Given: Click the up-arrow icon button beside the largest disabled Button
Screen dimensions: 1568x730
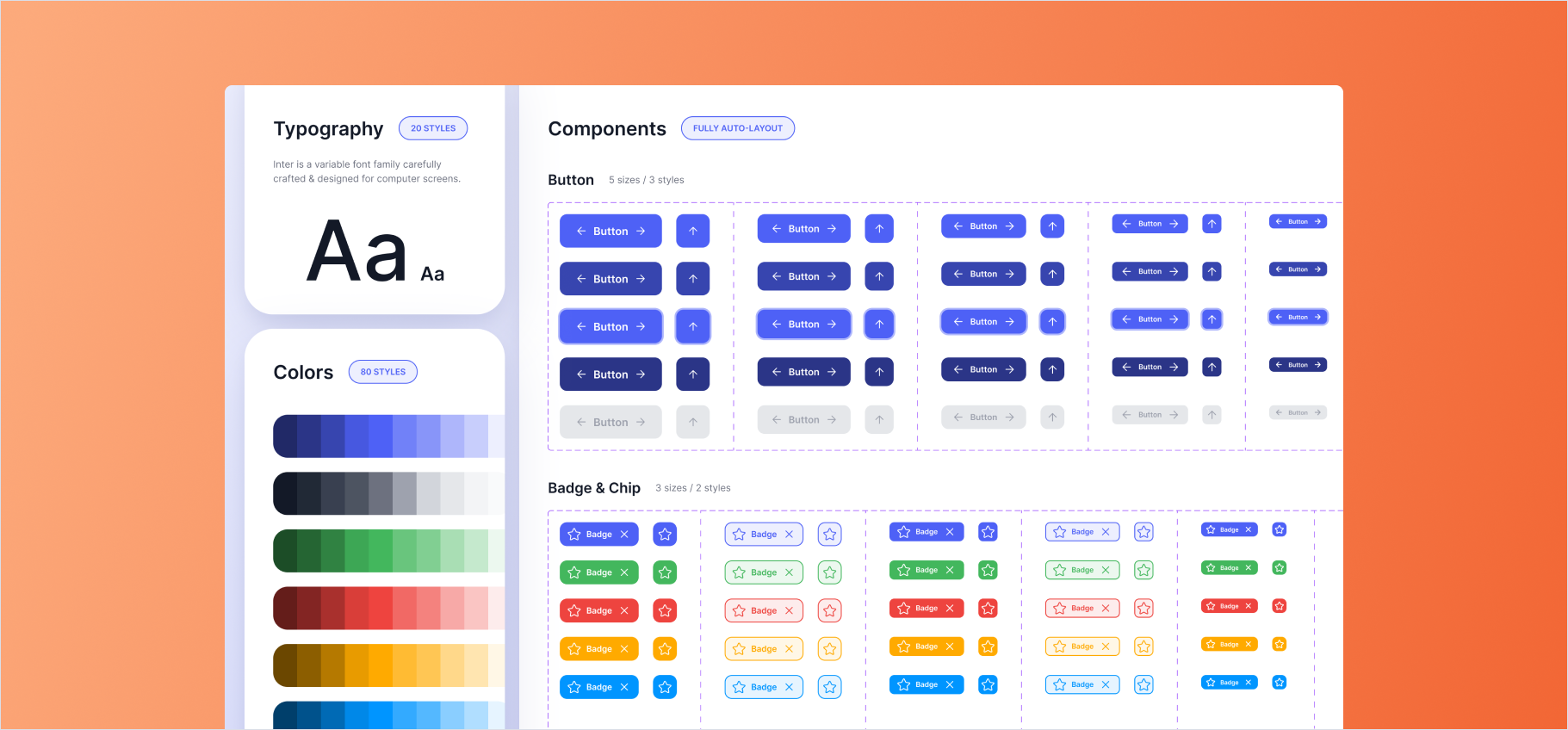Looking at the screenshot, I should point(693,422).
